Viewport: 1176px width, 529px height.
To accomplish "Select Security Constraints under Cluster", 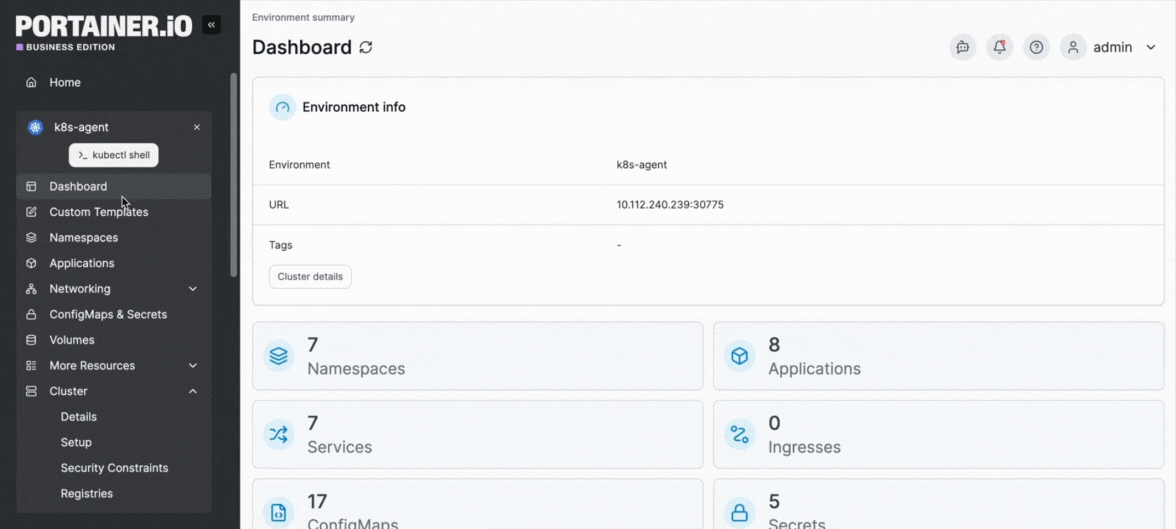I will click(114, 468).
